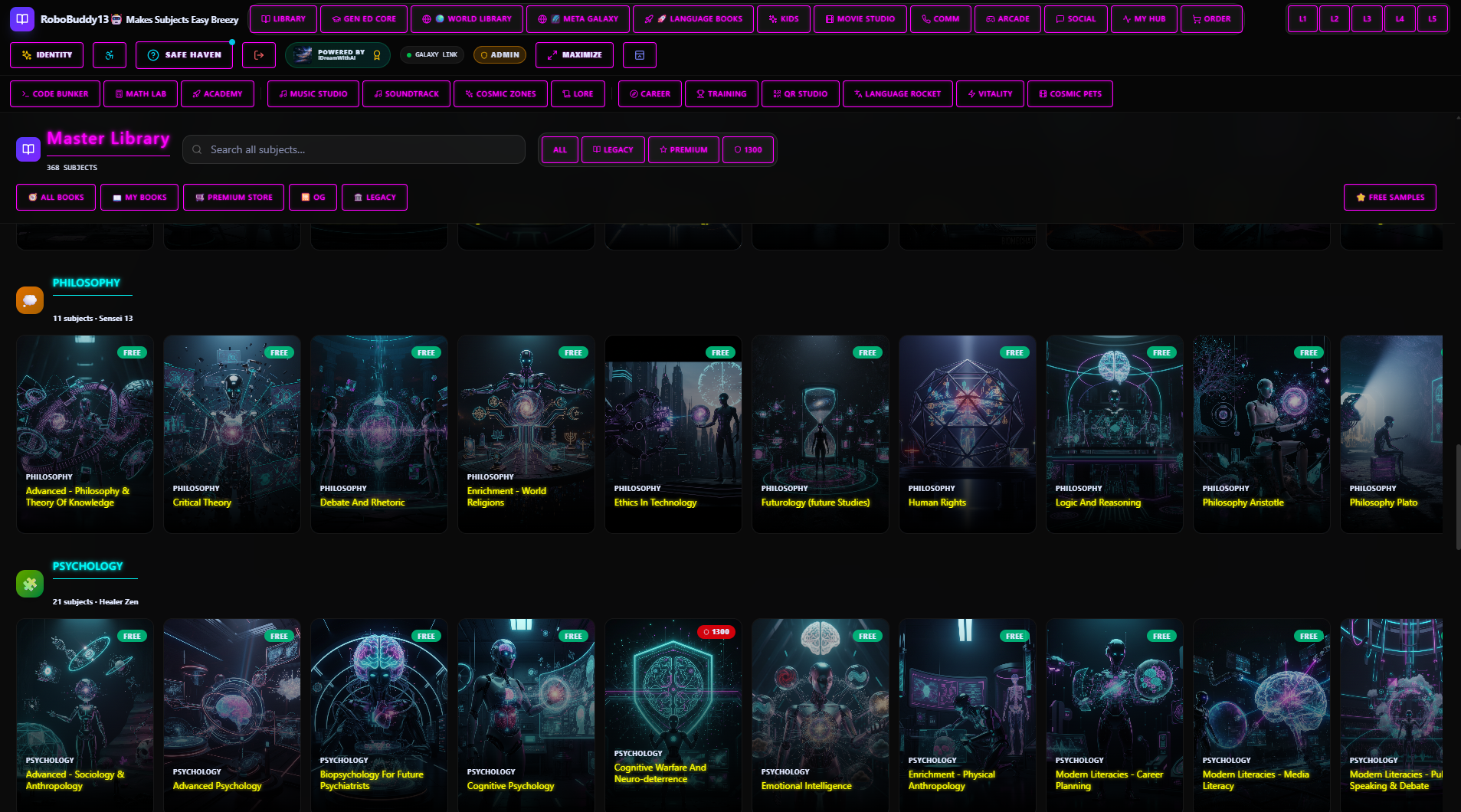
Task: Launch Language Rocket
Action: coord(898,94)
